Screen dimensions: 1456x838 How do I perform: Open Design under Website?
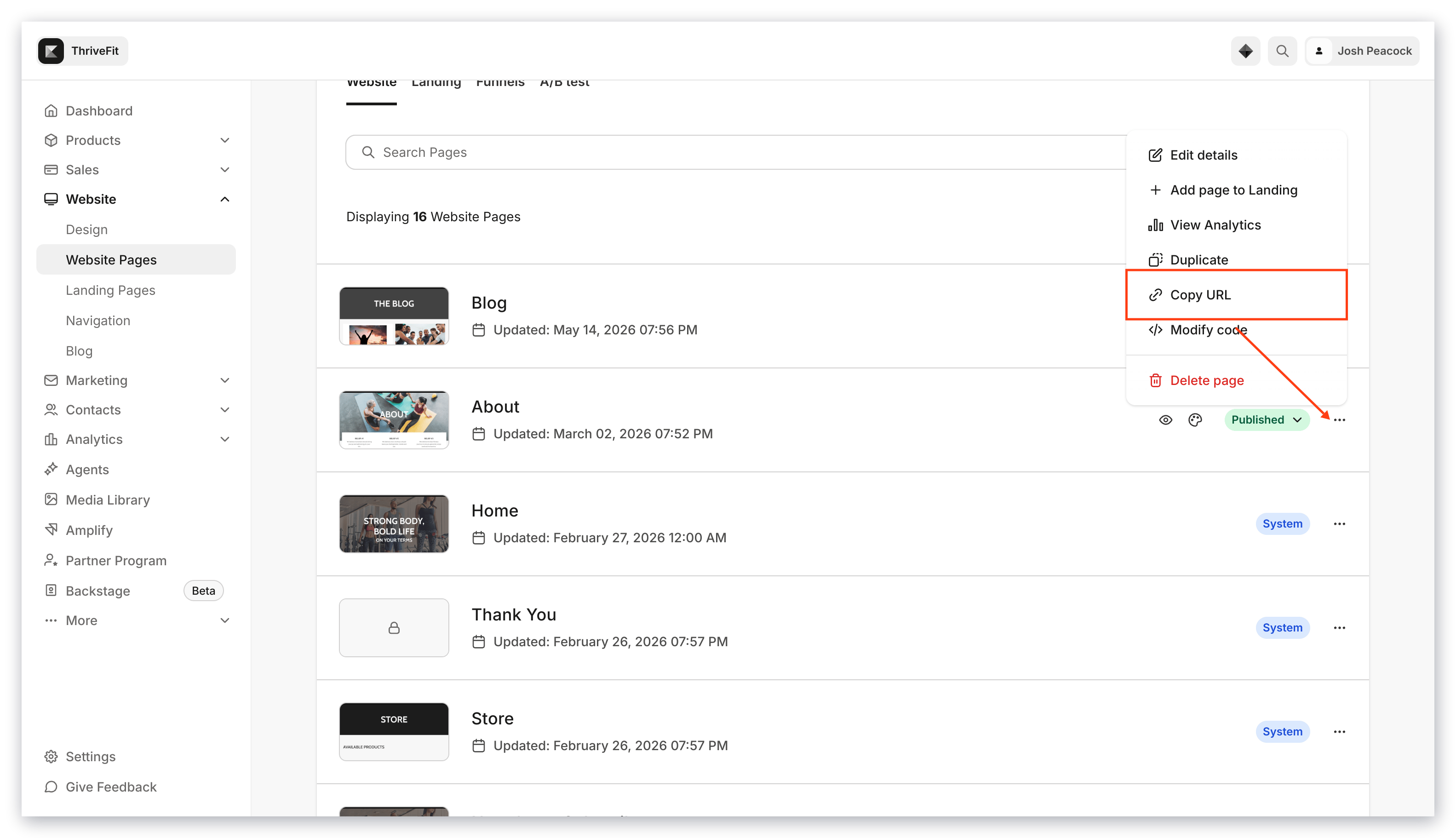[86, 229]
